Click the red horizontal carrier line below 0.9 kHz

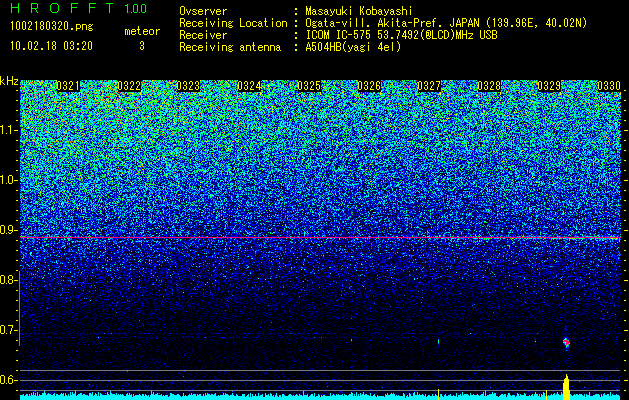320,238
